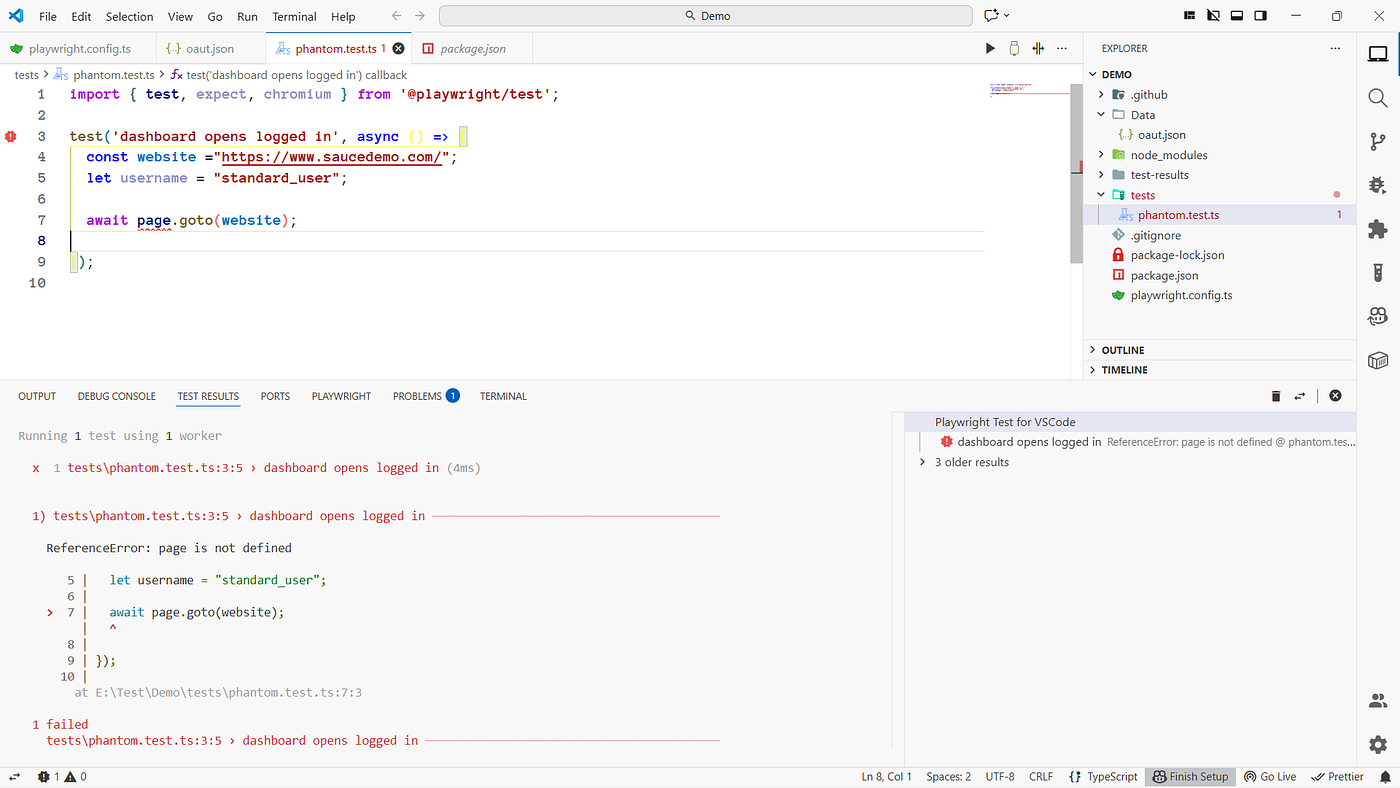The image size is (1400, 788).
Task: Open editor More Actions ellipsis
Action: point(1062,48)
